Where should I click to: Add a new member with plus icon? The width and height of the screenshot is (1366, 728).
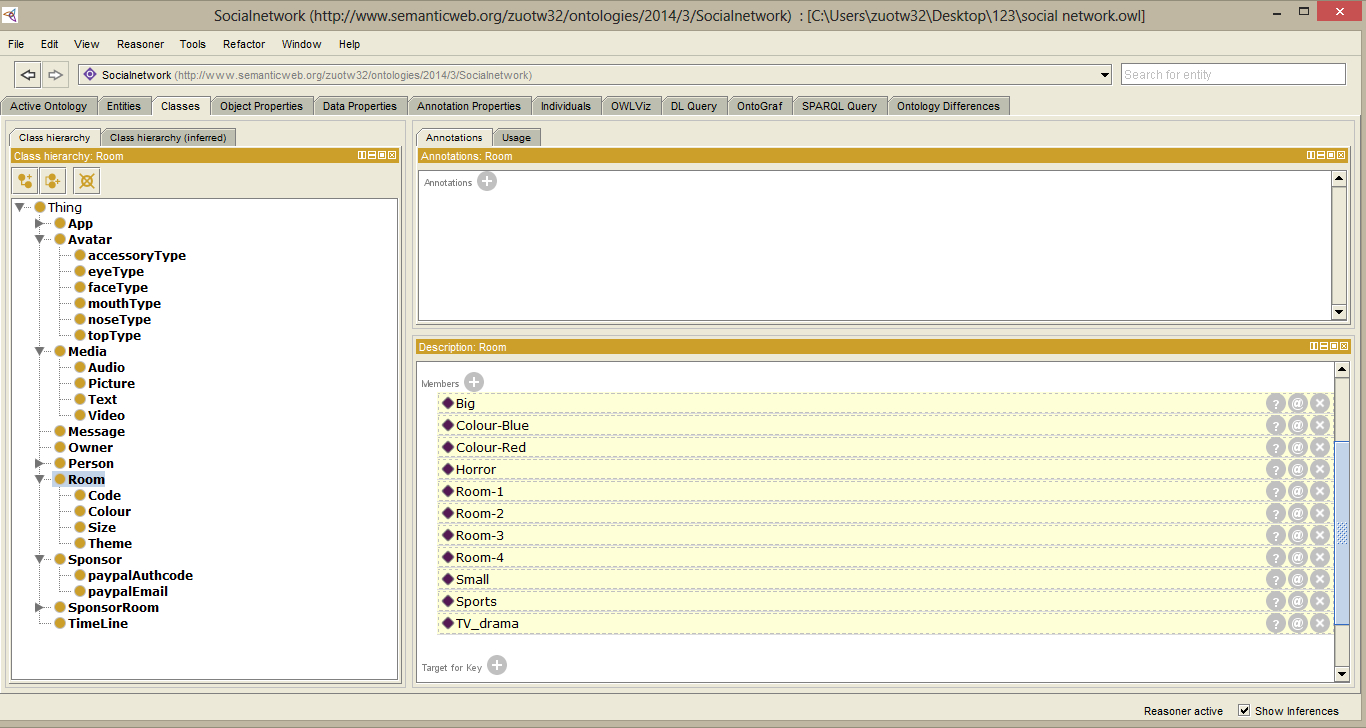point(474,382)
